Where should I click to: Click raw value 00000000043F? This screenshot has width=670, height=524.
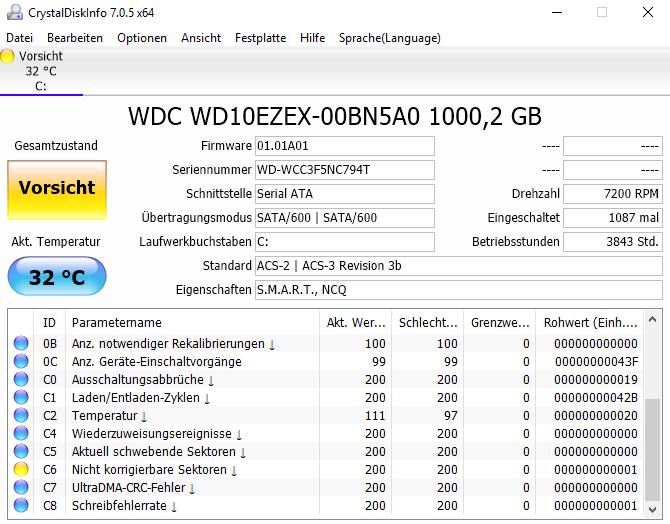[x=597, y=362]
